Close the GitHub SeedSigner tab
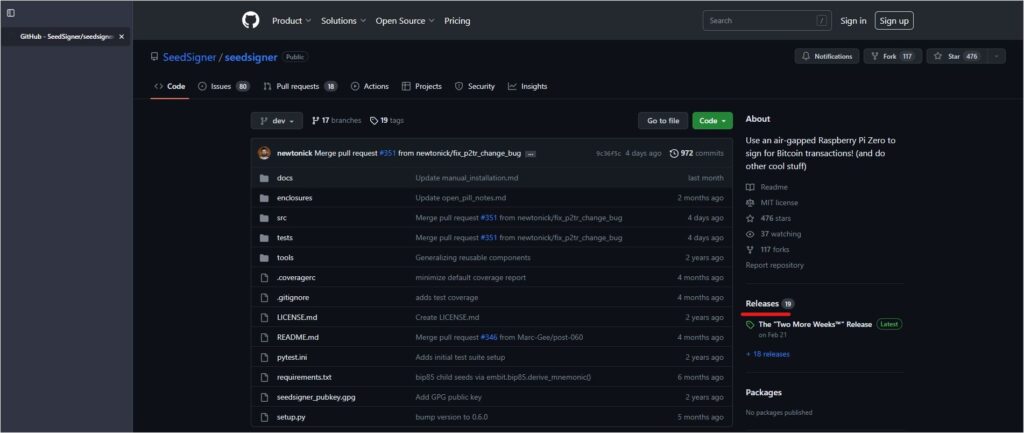 pyautogui.click(x=121, y=37)
